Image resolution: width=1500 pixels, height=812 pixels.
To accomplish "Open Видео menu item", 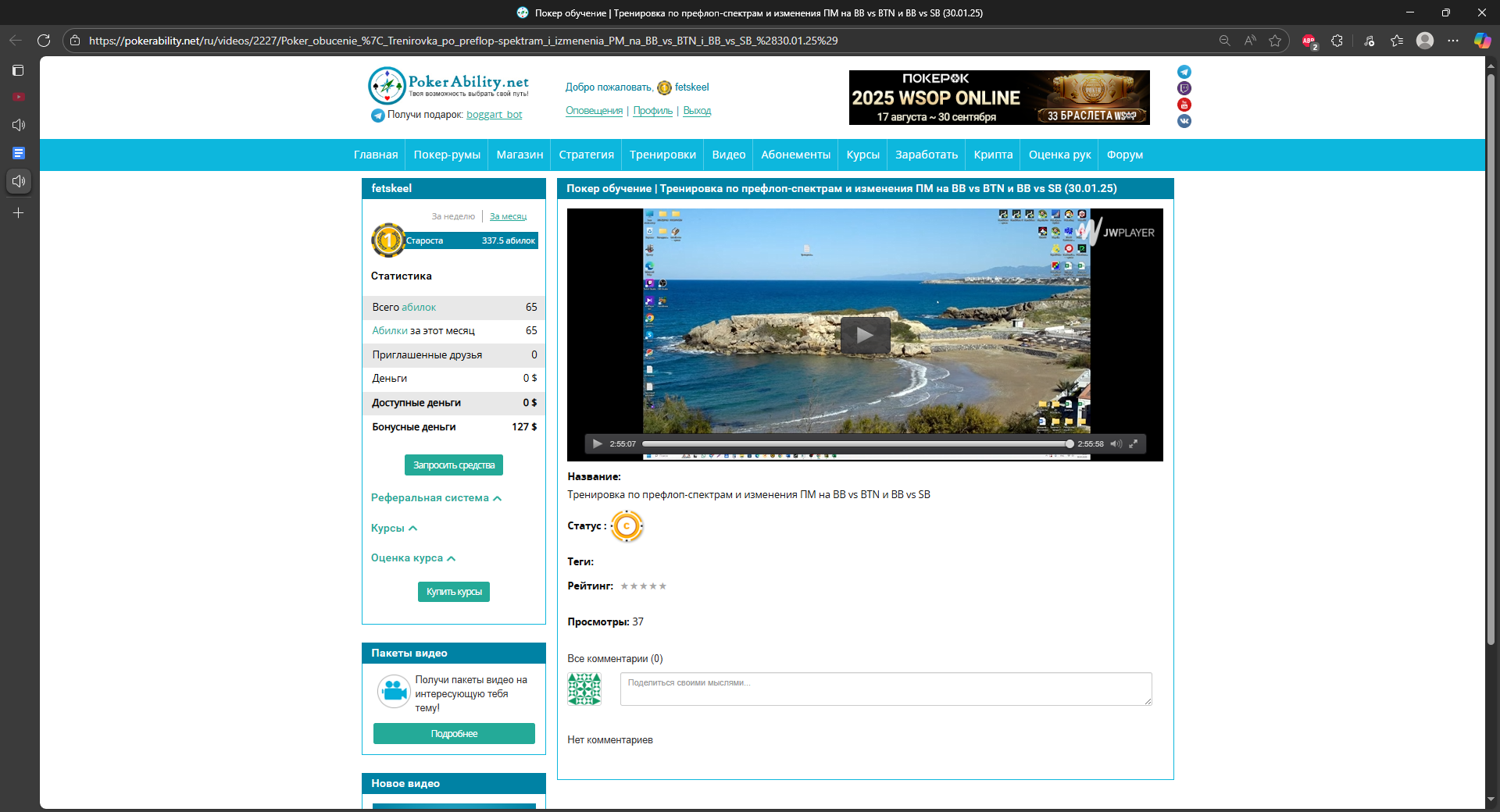I will (729, 155).
